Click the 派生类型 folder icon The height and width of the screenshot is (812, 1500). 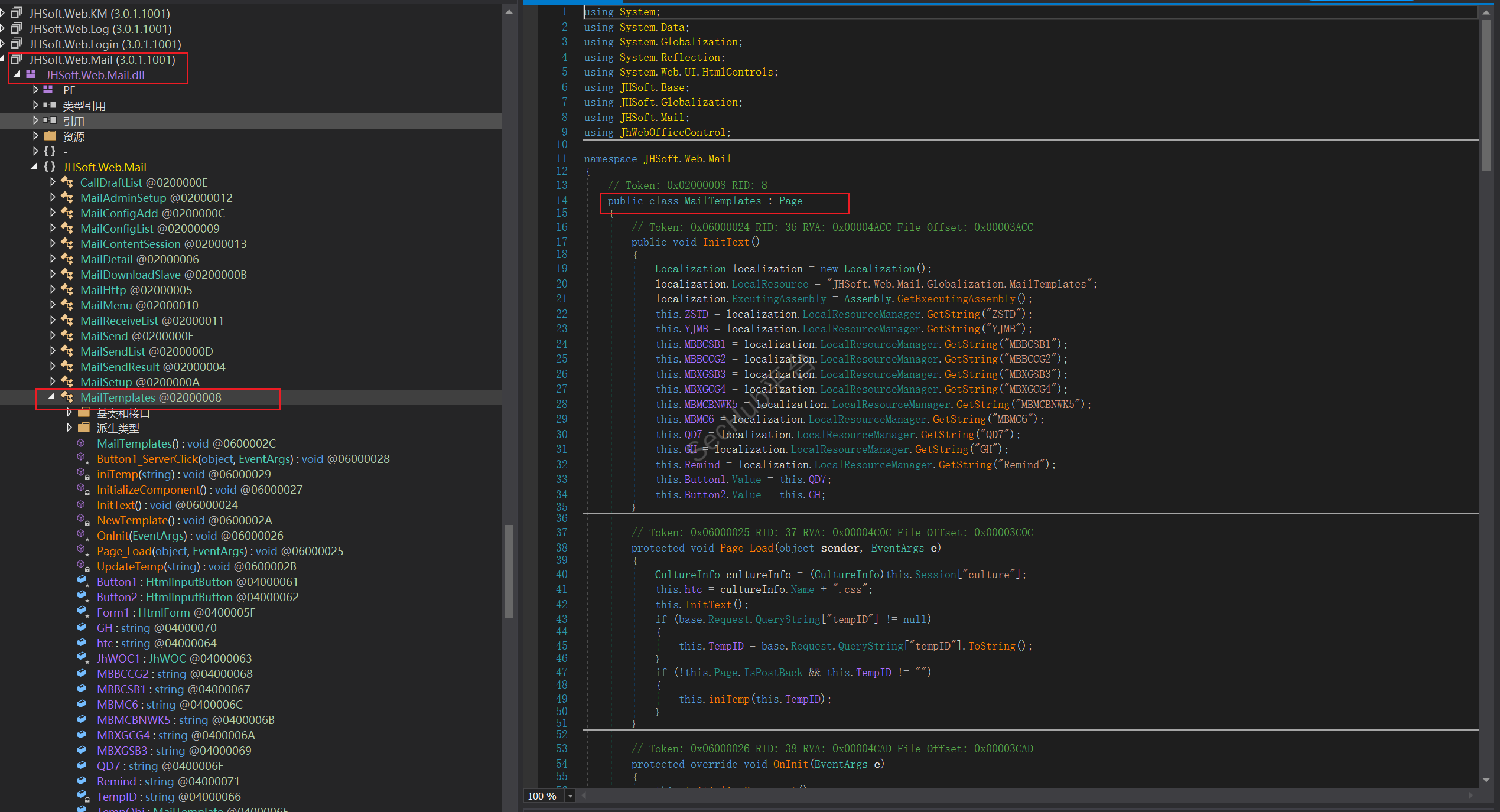[84, 428]
